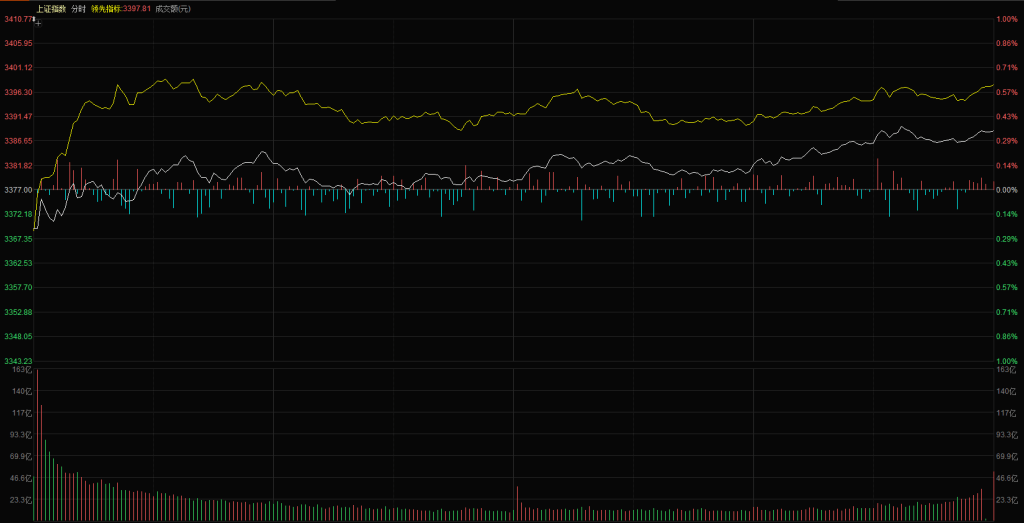1024x523 pixels.
Task: Click the plus icon at the chart corner
Action: [x=38, y=24]
